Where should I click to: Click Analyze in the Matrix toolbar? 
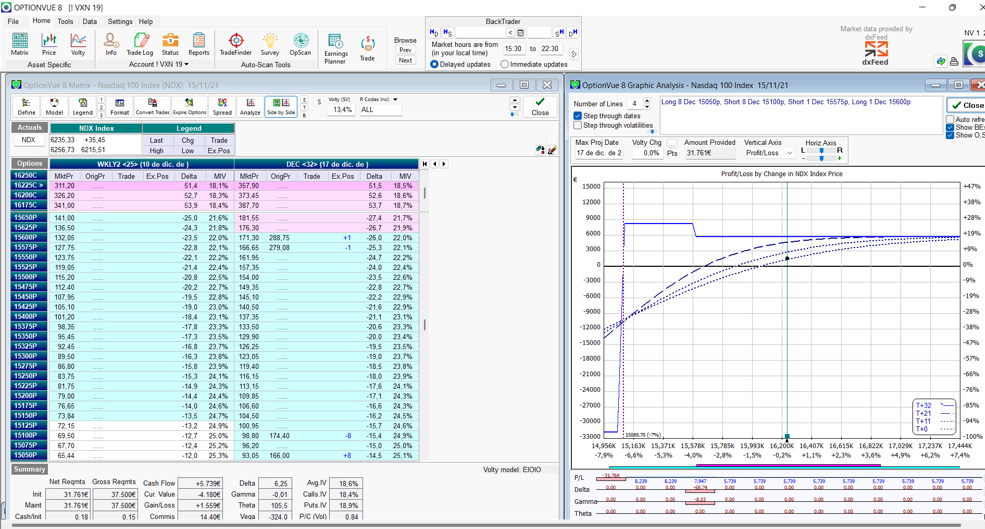[250, 106]
